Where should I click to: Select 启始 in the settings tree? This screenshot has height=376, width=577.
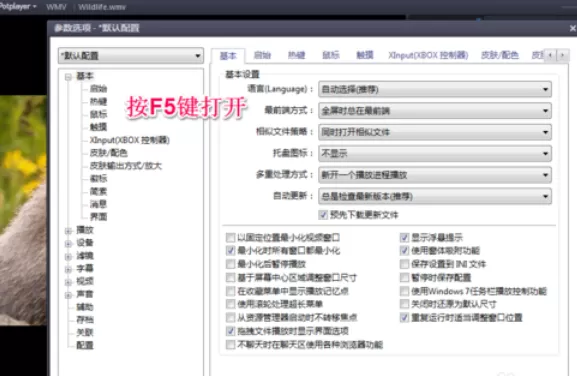98,89
